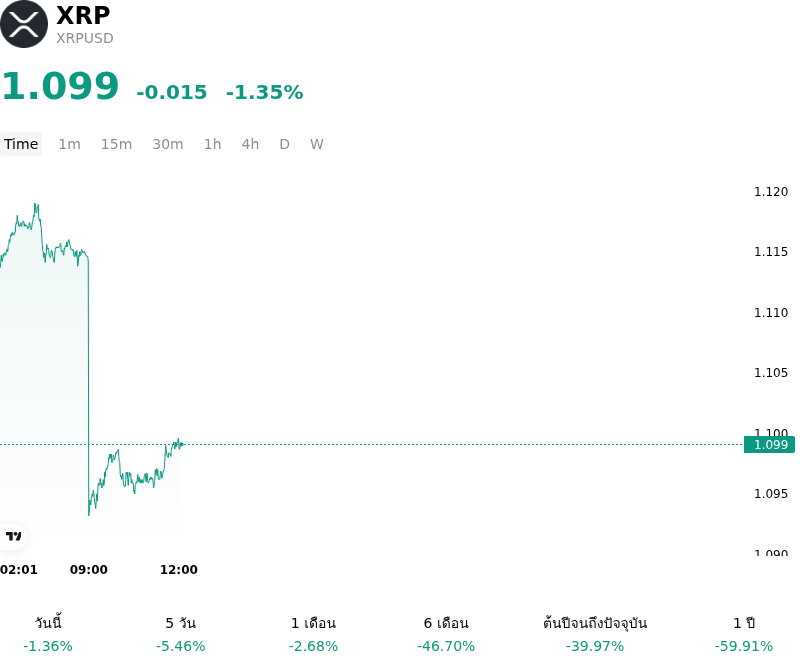
Task: Click the 09:00 time axis marker
Action: (x=89, y=570)
